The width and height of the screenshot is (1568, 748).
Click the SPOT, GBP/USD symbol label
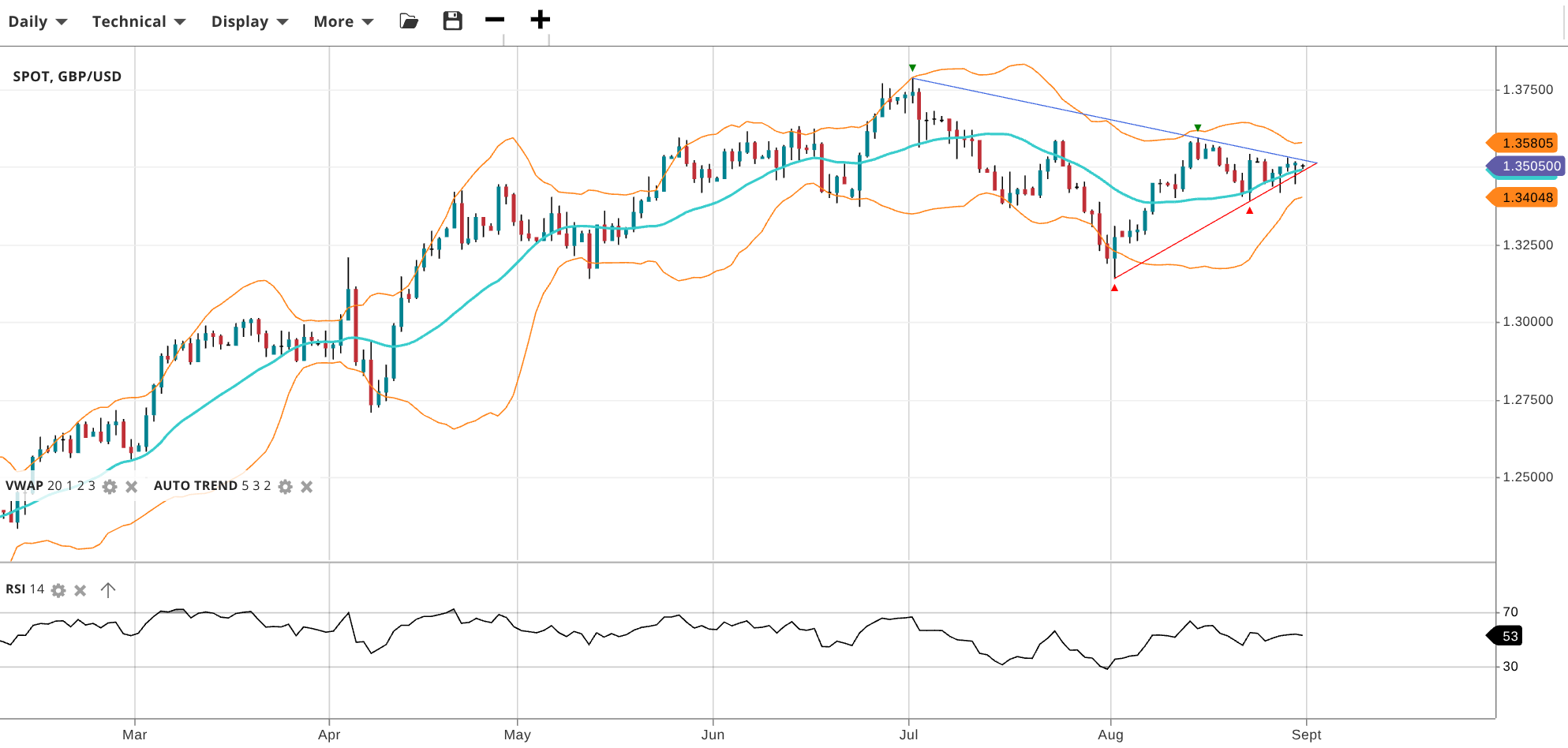67,77
